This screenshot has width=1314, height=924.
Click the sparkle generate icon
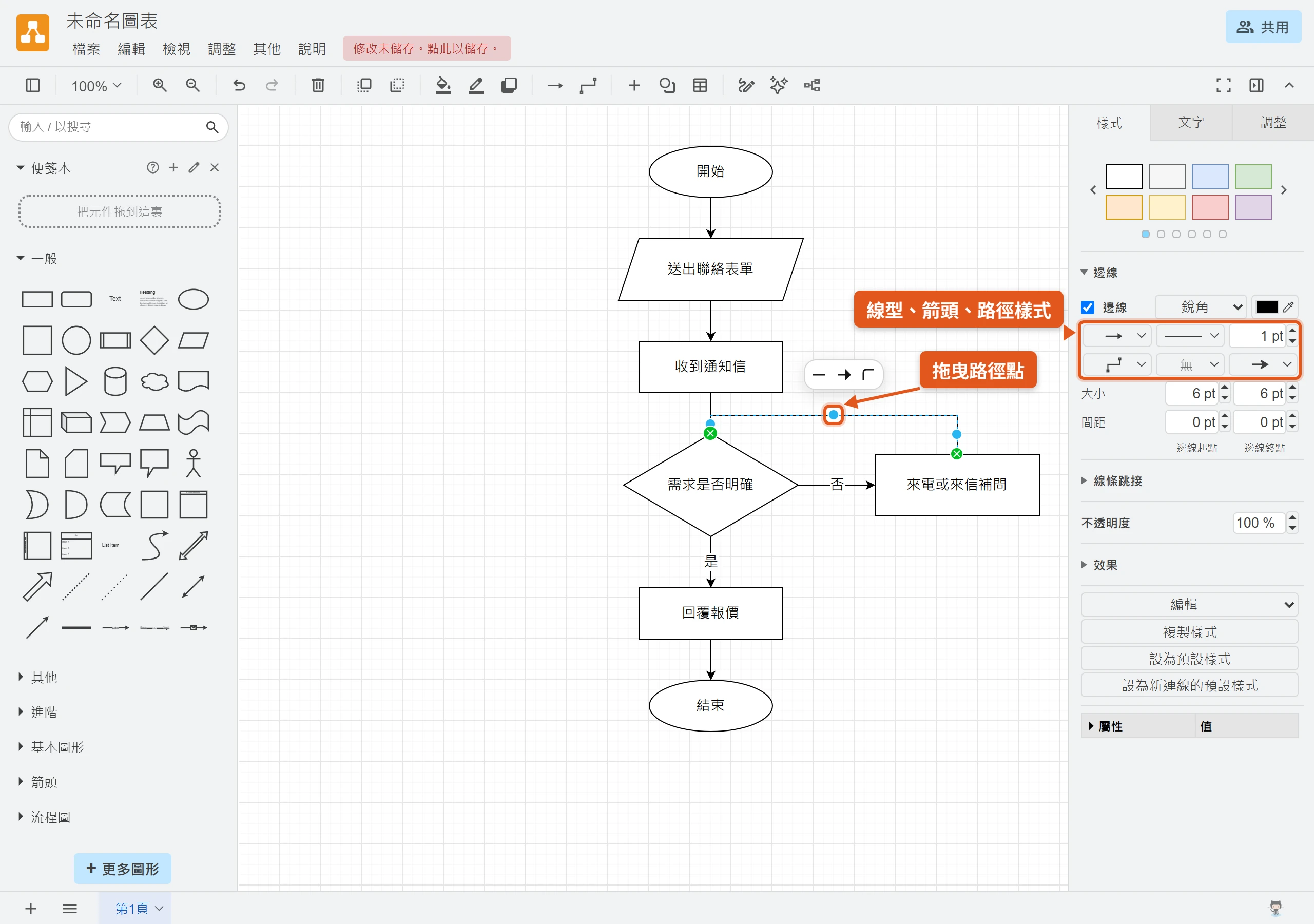pos(778,85)
